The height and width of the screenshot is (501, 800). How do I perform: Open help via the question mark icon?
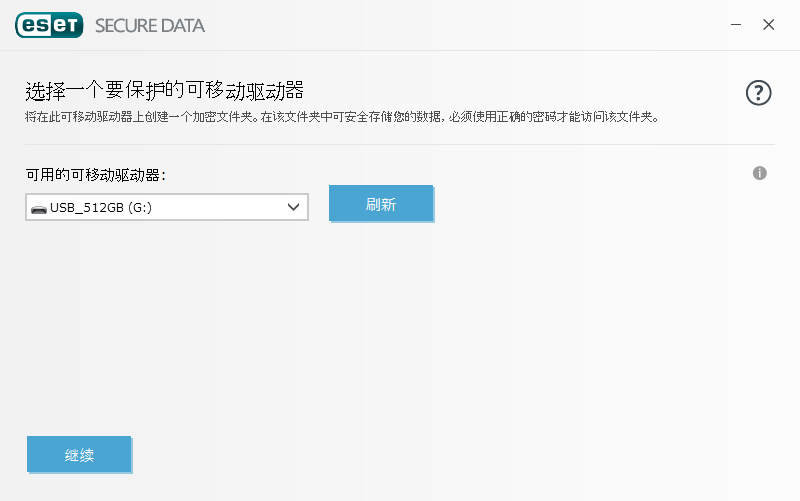point(758,93)
